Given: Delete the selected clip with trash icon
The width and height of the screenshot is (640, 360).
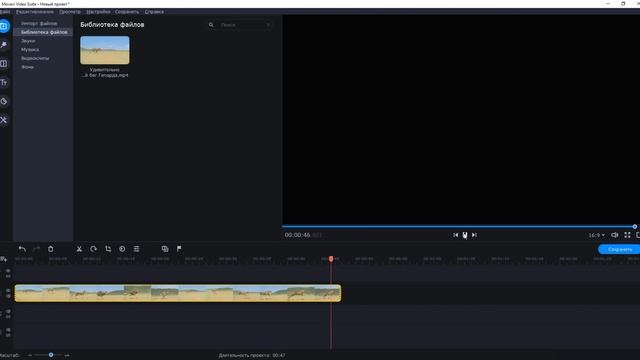Looking at the screenshot, I should (51, 249).
